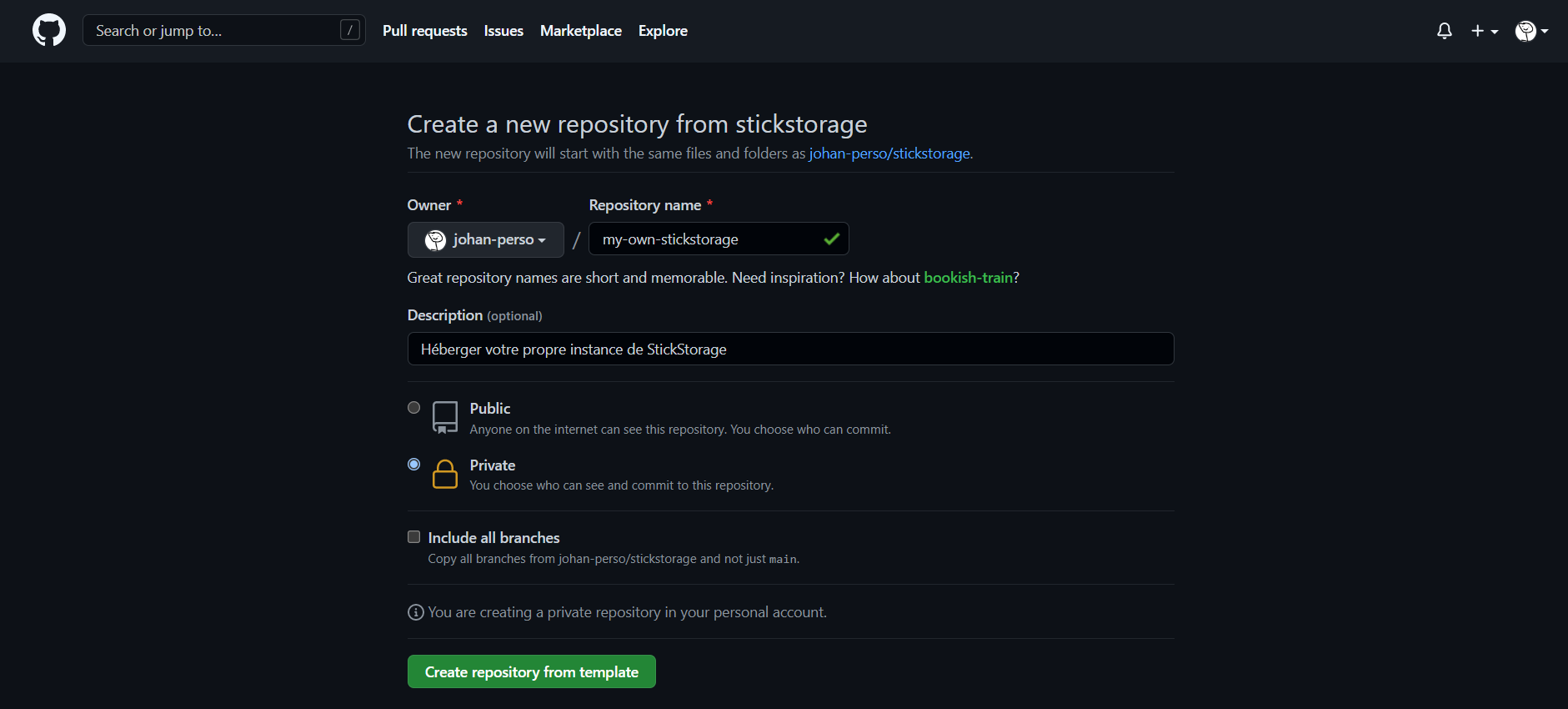
Task: Open notifications bell icon
Action: point(1445,31)
